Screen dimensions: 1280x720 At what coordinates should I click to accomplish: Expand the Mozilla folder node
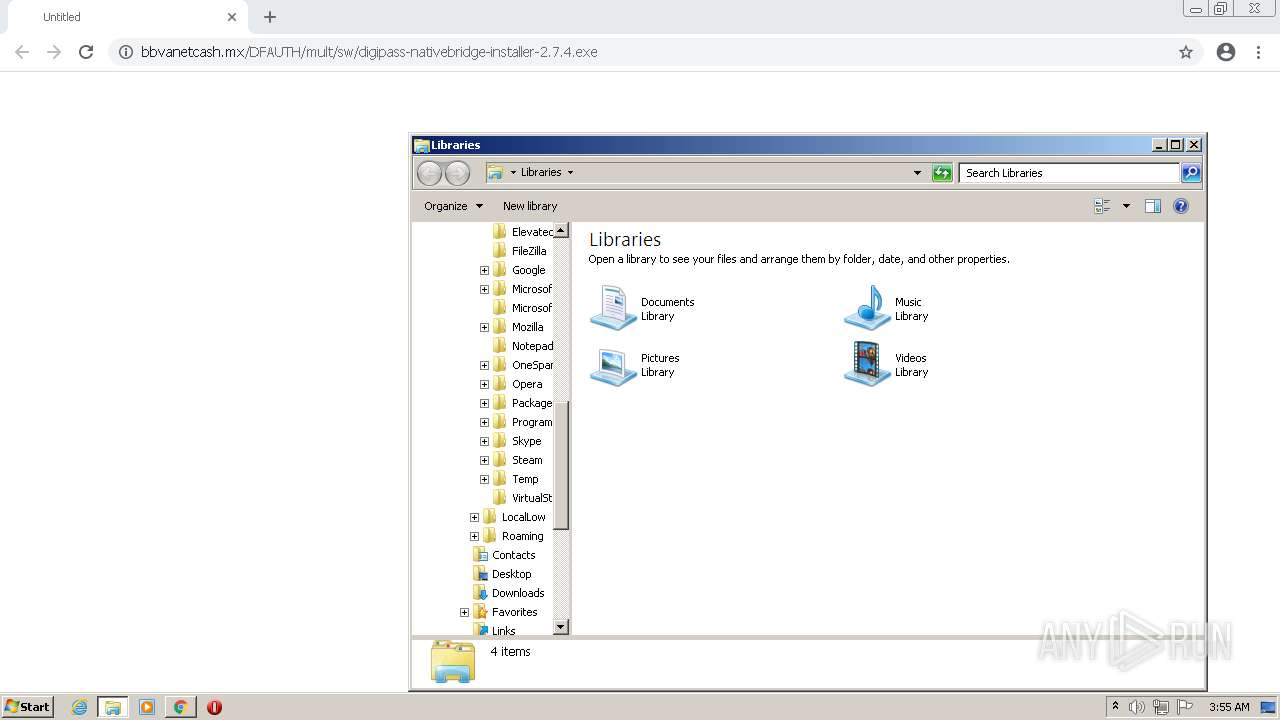(484, 327)
